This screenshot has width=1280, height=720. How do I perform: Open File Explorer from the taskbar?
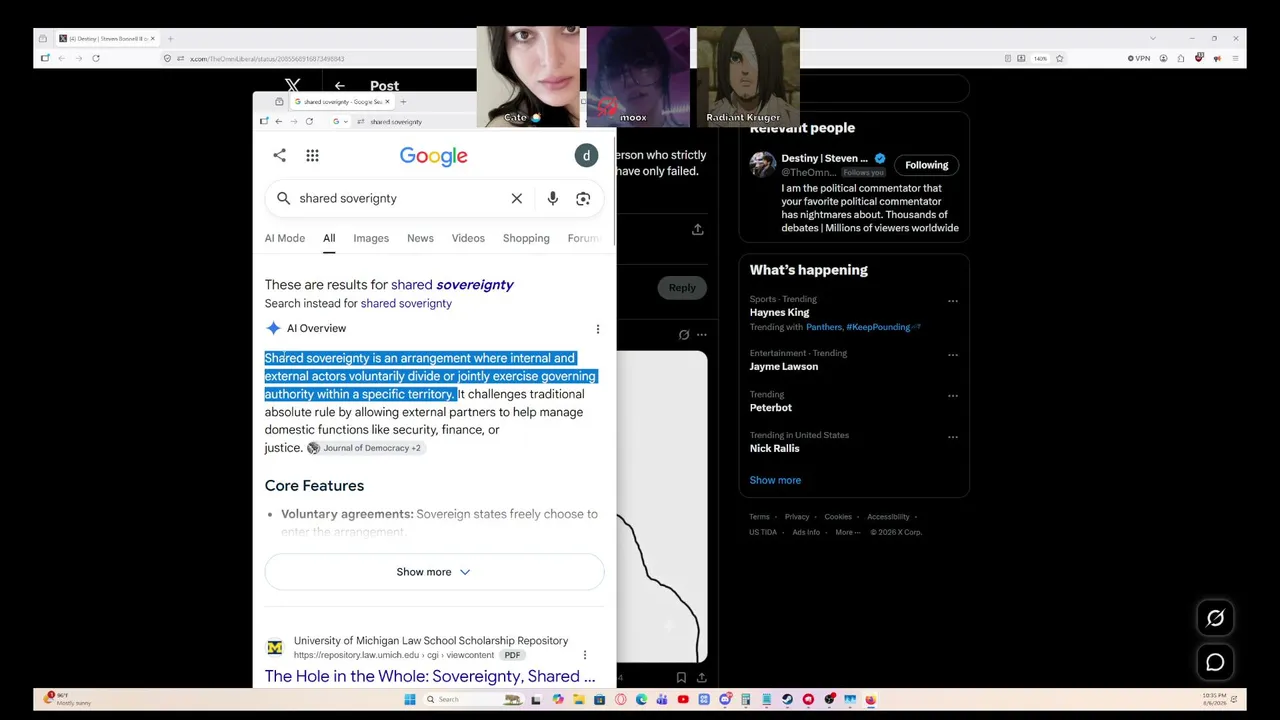577,699
